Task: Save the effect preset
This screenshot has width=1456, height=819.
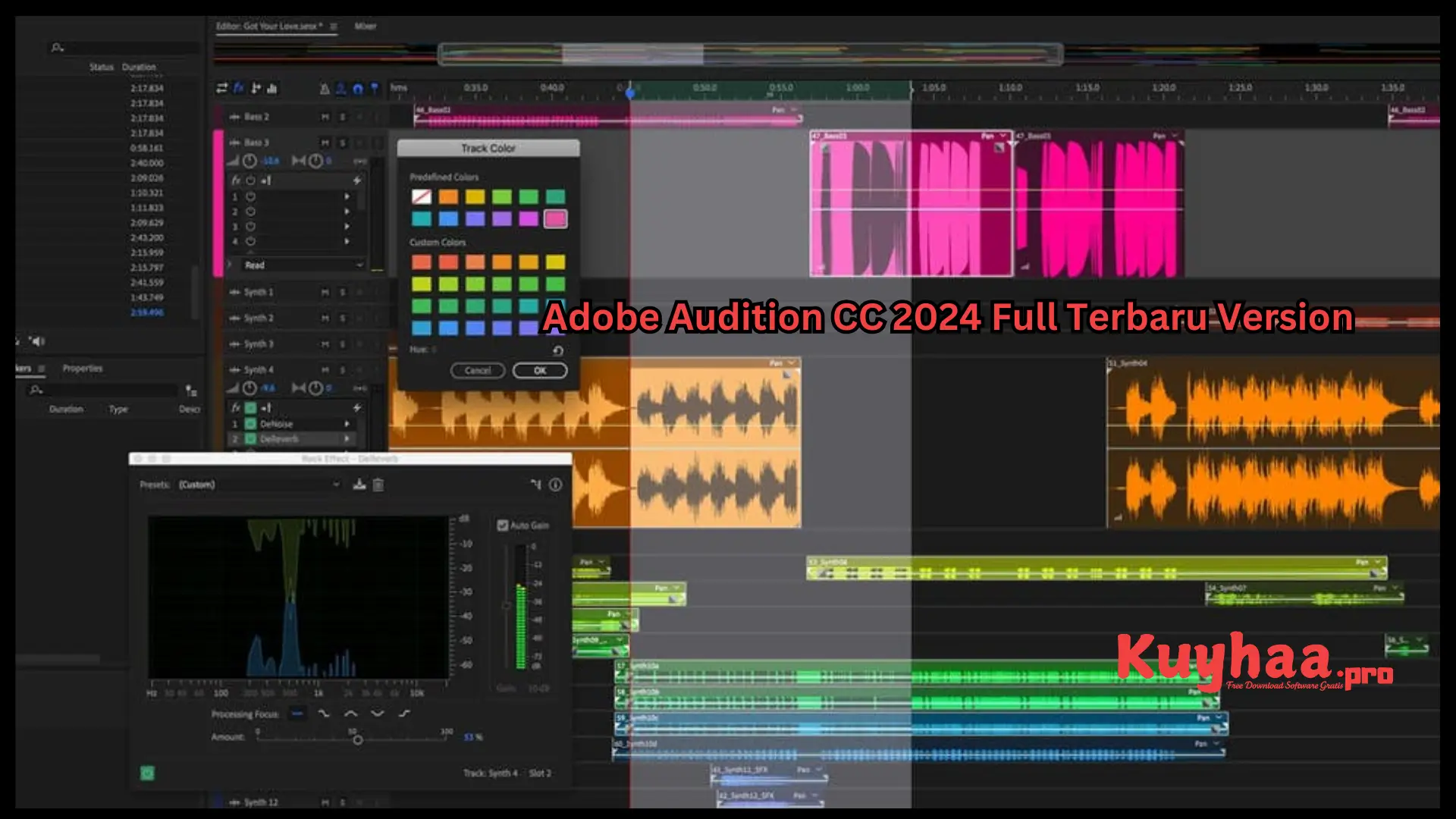Action: coord(359,485)
